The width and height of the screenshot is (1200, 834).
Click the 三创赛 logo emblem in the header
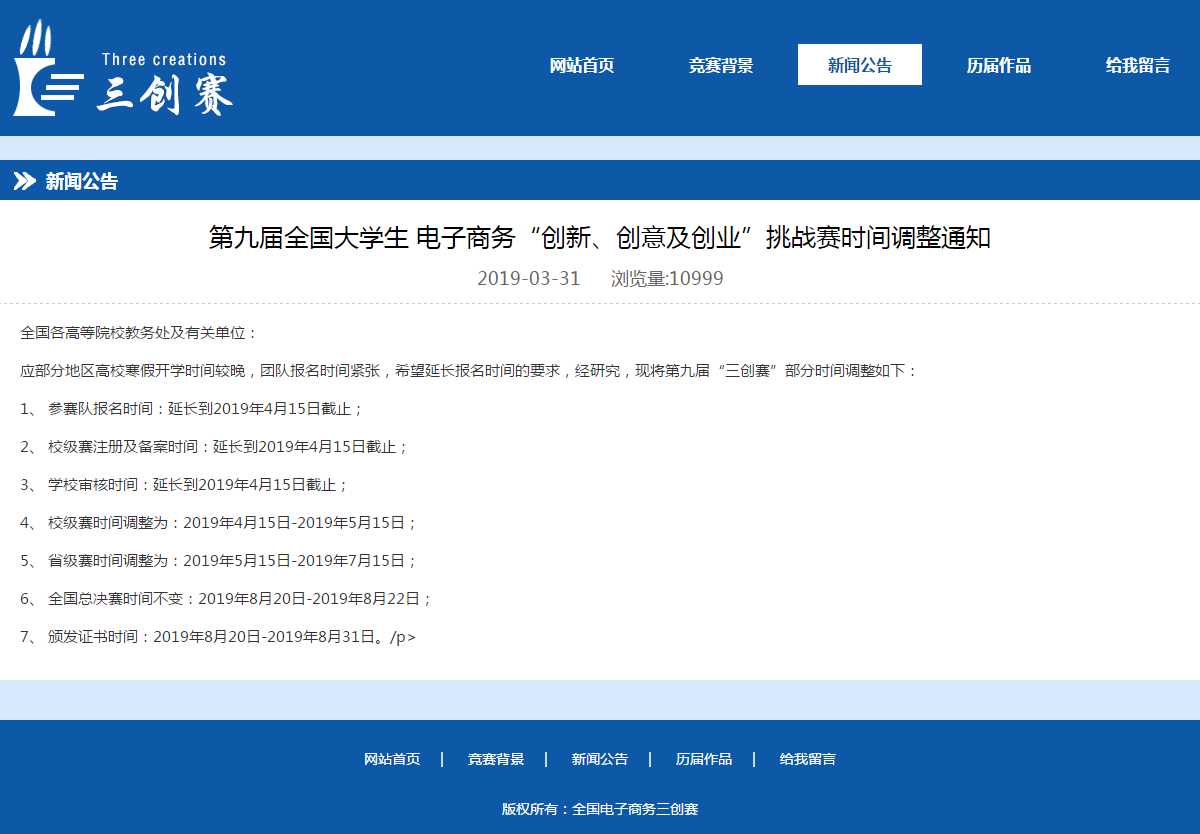tap(47, 68)
